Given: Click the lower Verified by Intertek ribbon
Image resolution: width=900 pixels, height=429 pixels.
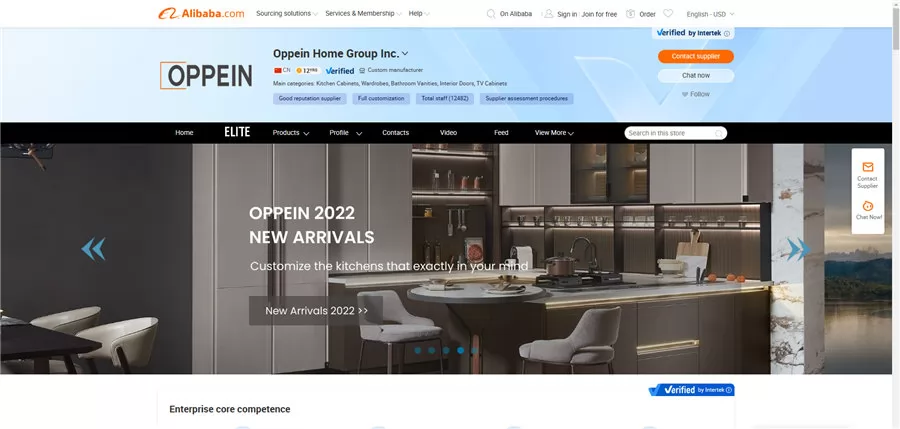Looking at the screenshot, I should point(691,390).
